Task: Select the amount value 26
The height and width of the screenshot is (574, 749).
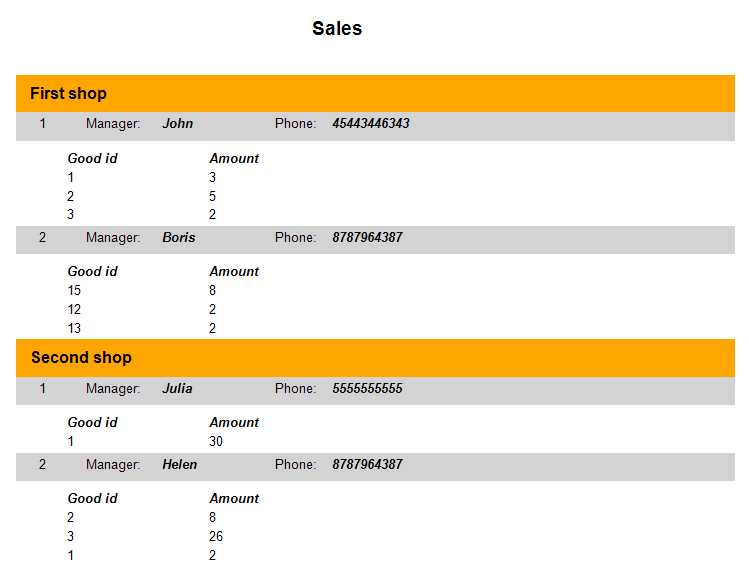Action: [216, 536]
